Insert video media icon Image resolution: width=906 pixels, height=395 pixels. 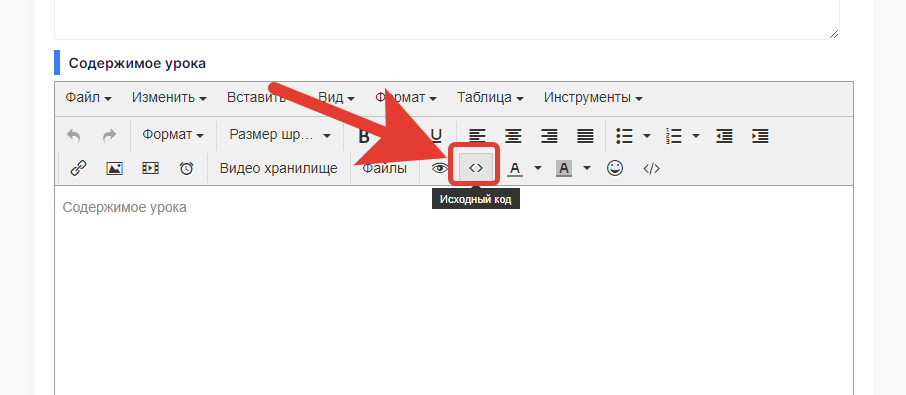coord(150,169)
